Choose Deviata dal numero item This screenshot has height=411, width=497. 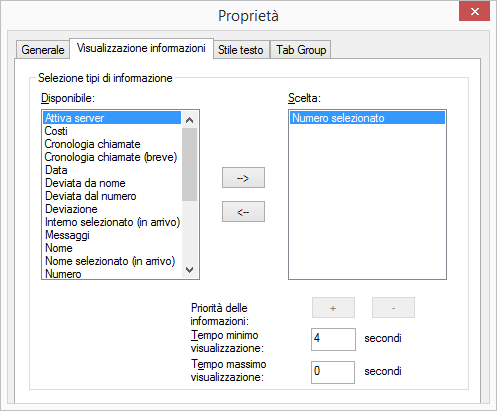click(112, 196)
